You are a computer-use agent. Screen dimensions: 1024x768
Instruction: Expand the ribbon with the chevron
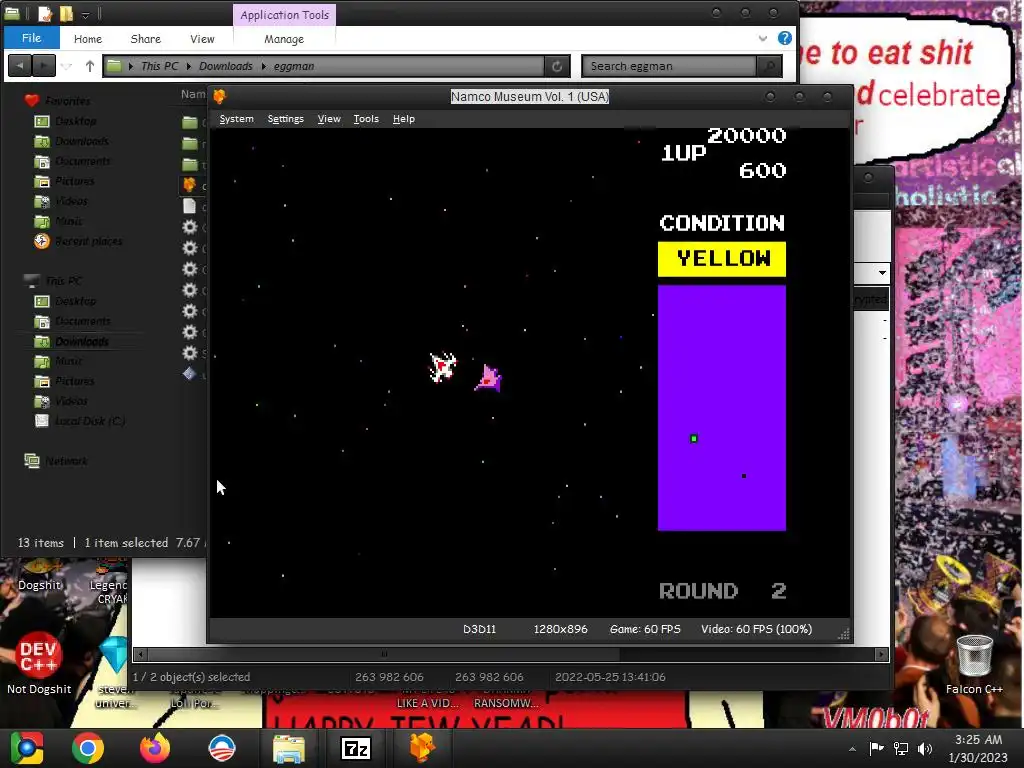(762, 39)
